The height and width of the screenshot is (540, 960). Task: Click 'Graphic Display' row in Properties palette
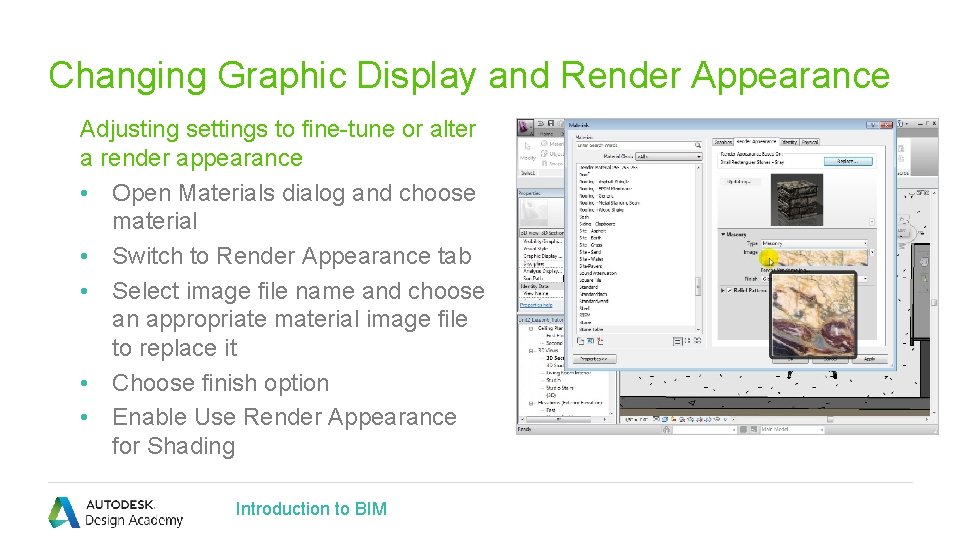coord(542,256)
